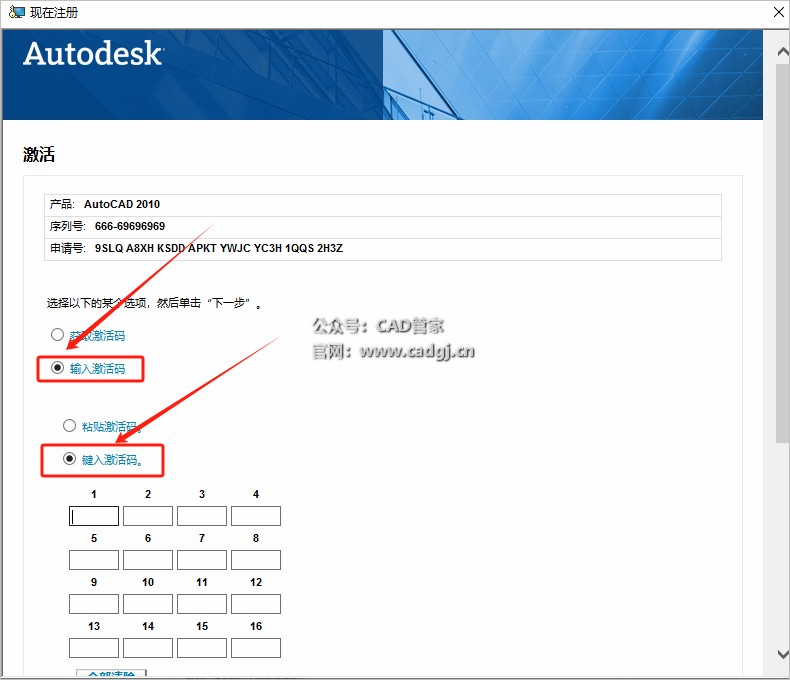The height and width of the screenshot is (680, 790).
Task: Click the 现在注册 title bar icon
Action: 16,12
